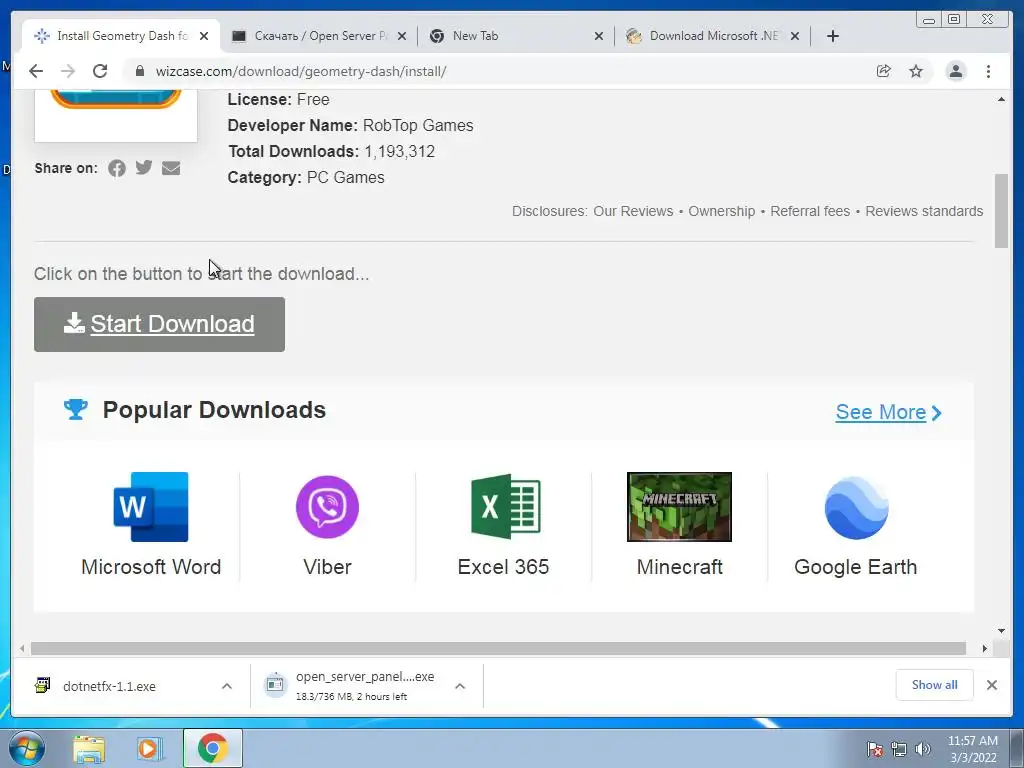Click the Start Download button
1024x768 pixels.
click(x=159, y=325)
